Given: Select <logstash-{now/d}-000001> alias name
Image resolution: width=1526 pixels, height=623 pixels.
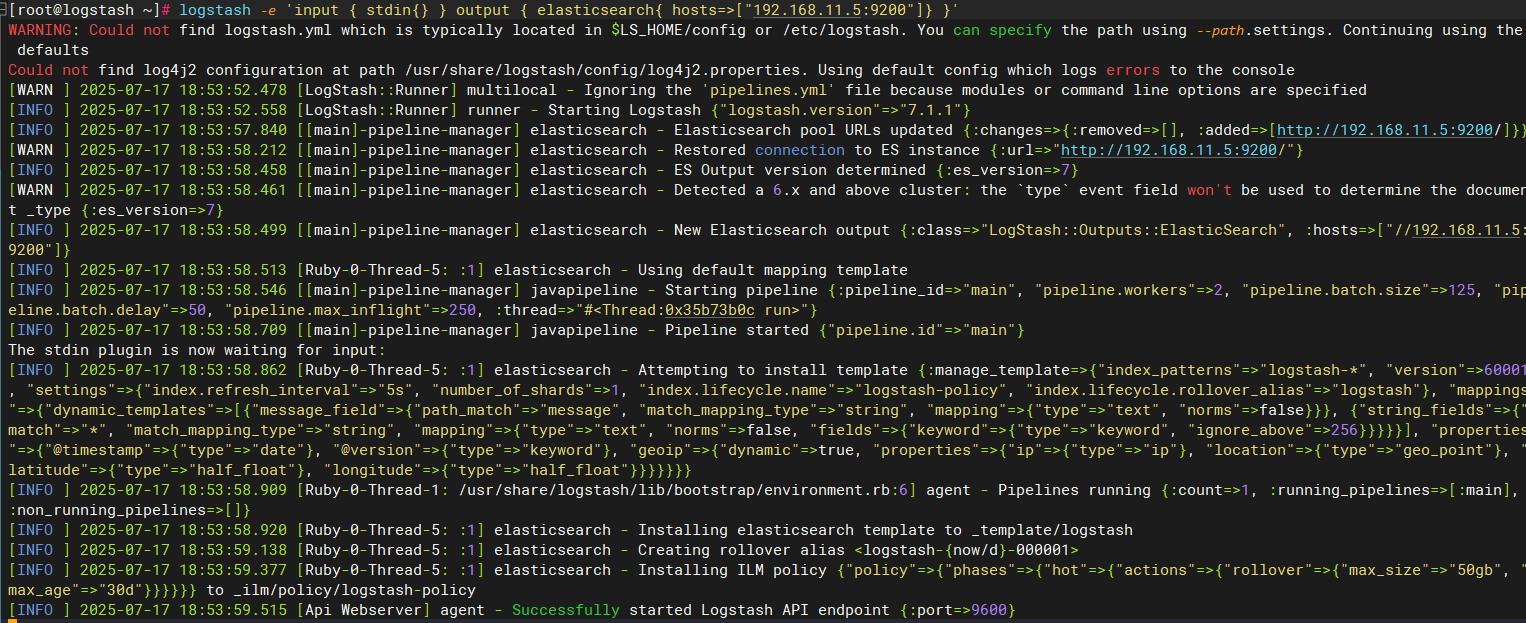Looking at the screenshot, I should pyautogui.click(x=966, y=550).
